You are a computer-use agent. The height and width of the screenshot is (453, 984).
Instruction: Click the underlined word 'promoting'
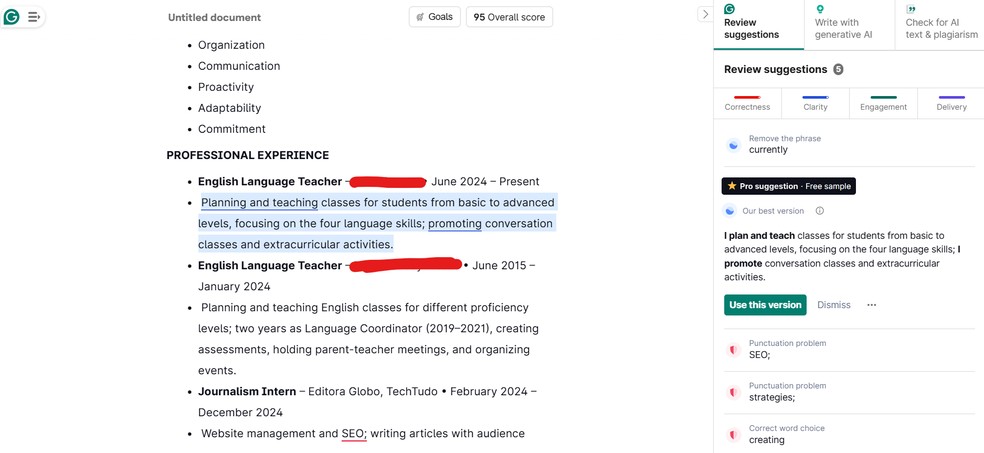point(455,223)
